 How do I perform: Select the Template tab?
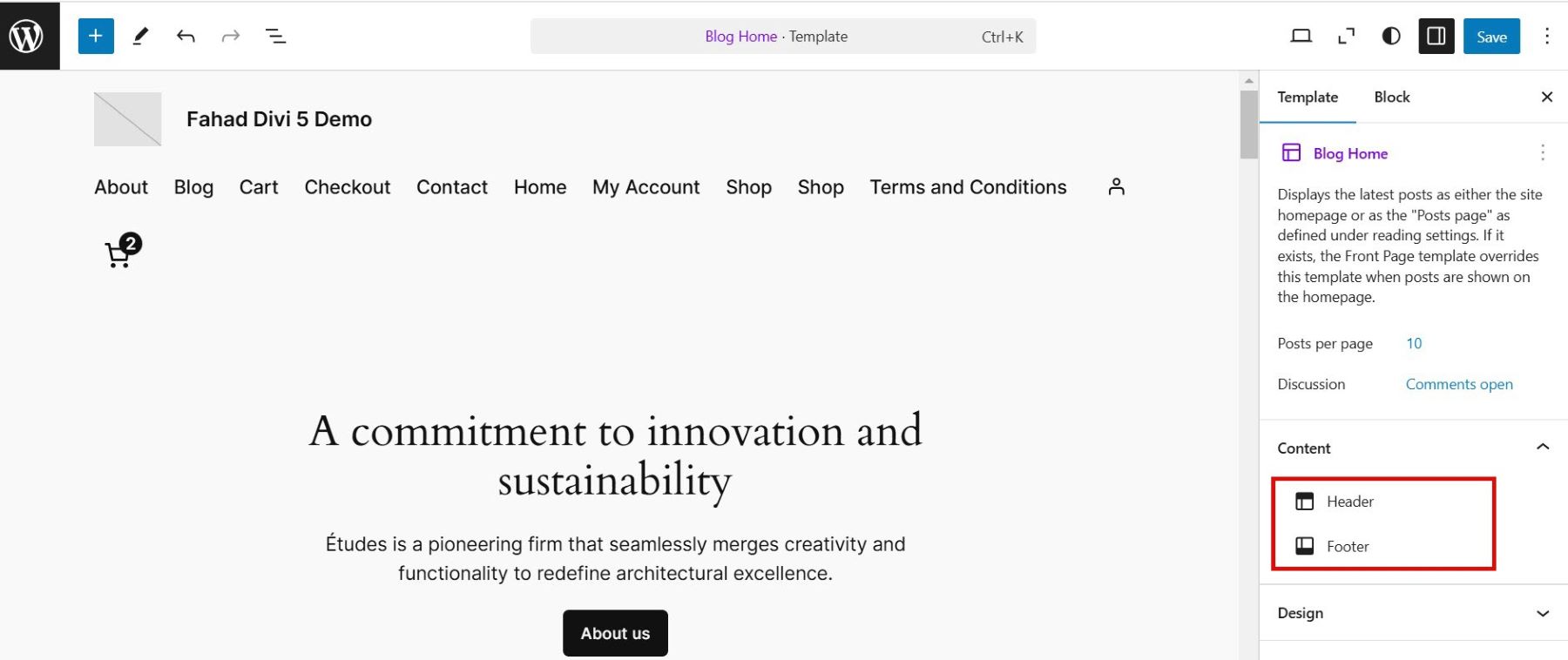click(1307, 97)
